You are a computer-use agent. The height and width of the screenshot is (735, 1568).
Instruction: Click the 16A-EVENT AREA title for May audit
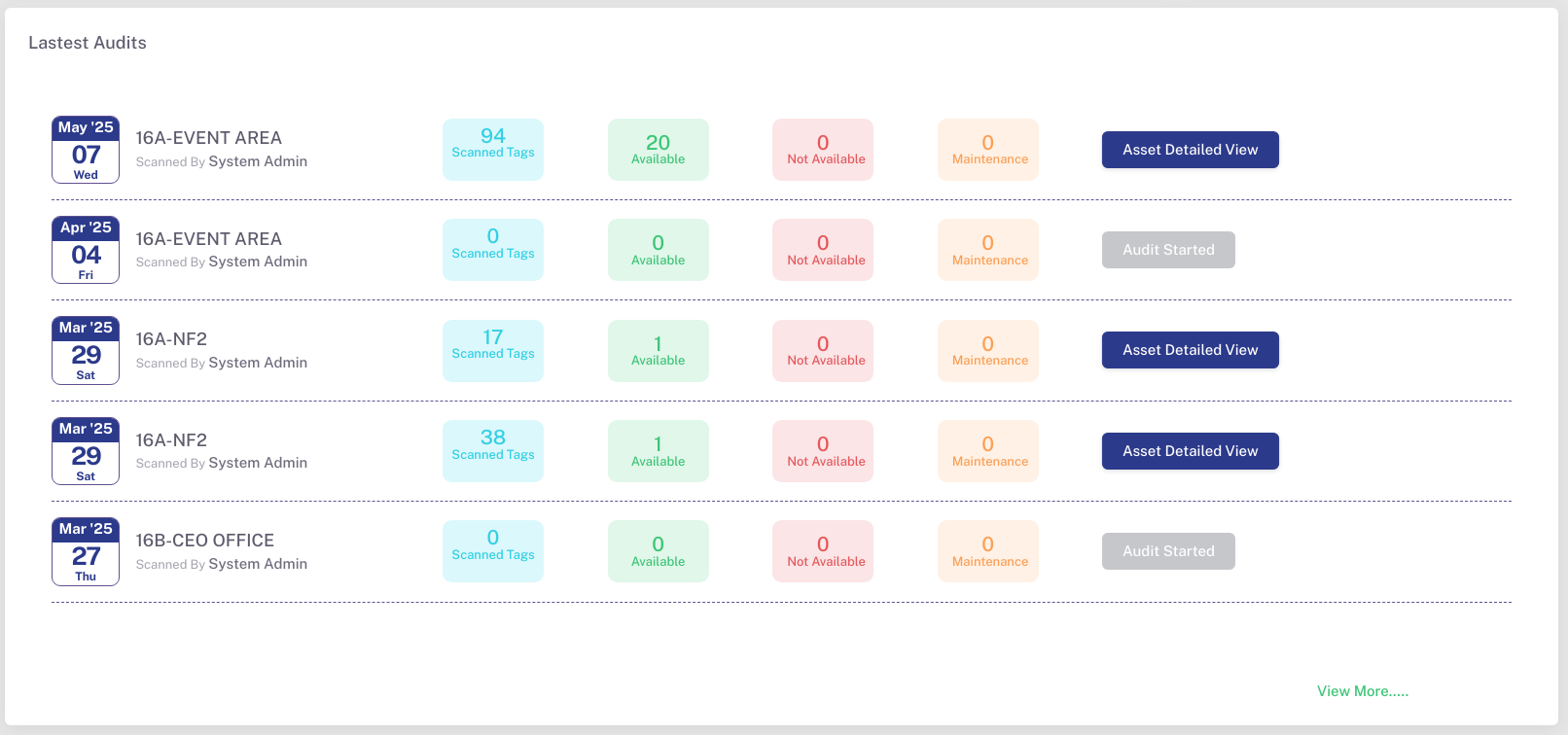click(209, 138)
